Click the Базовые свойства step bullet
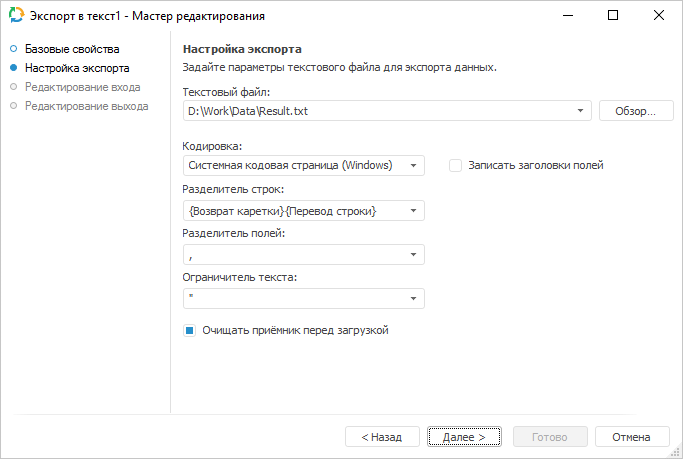Viewport: 683px width, 459px height. [x=14, y=49]
